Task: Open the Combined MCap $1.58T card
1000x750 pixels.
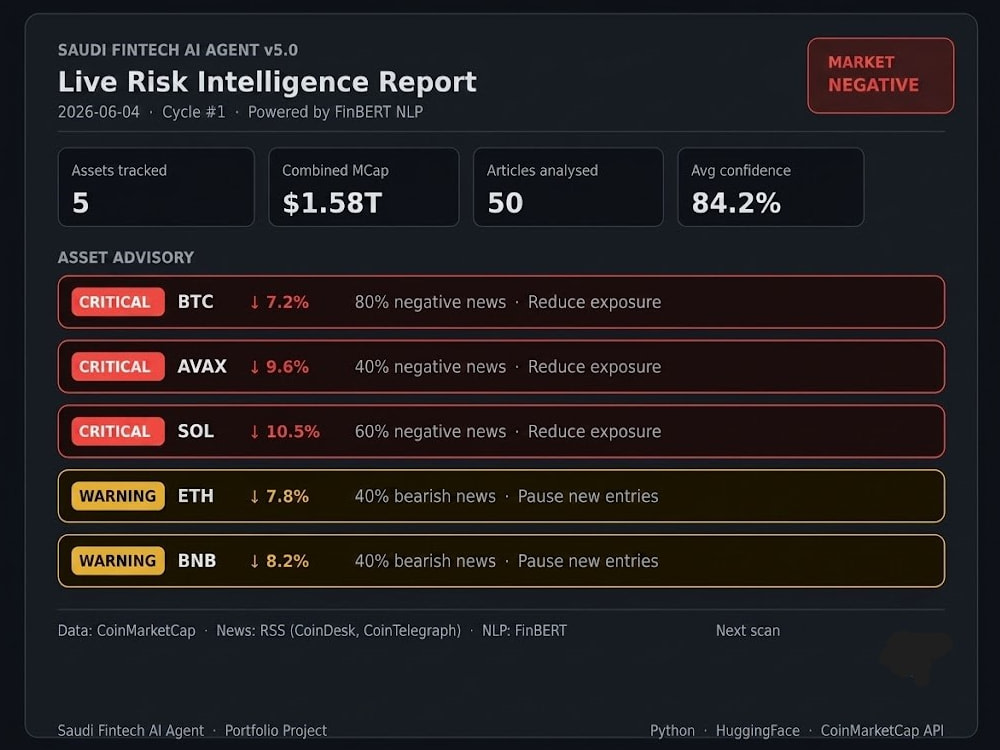Action: [x=364, y=187]
